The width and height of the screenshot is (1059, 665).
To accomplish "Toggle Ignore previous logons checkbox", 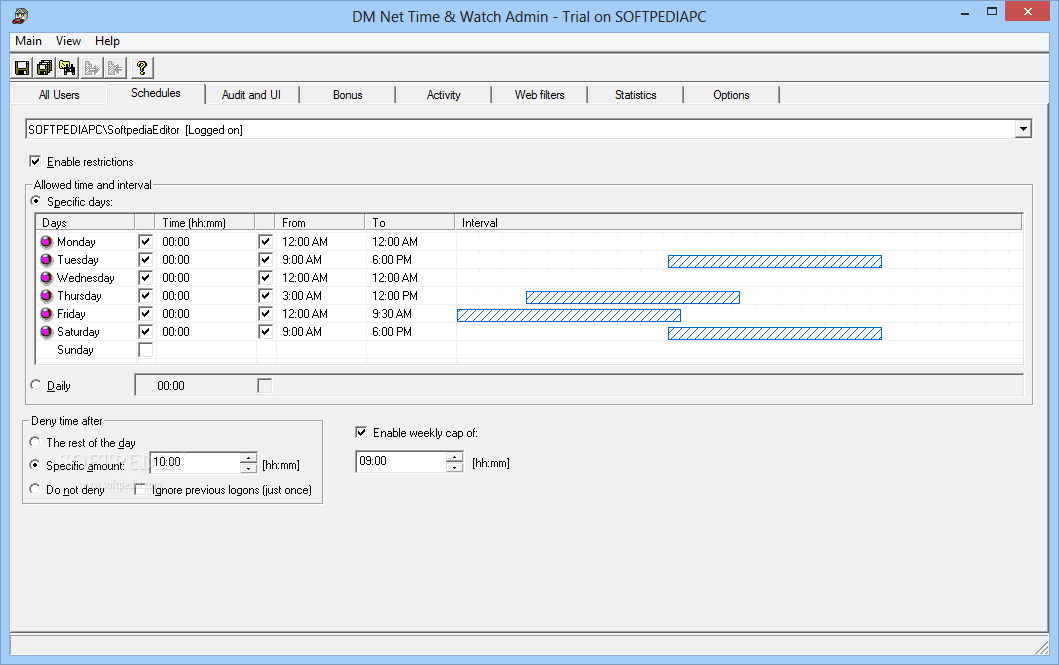I will coord(140,489).
